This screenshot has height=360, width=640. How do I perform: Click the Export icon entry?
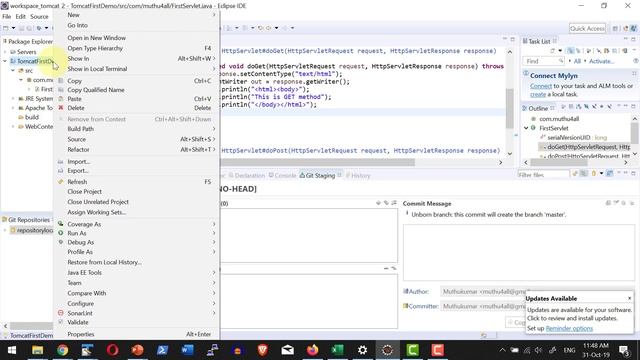[x=61, y=171]
